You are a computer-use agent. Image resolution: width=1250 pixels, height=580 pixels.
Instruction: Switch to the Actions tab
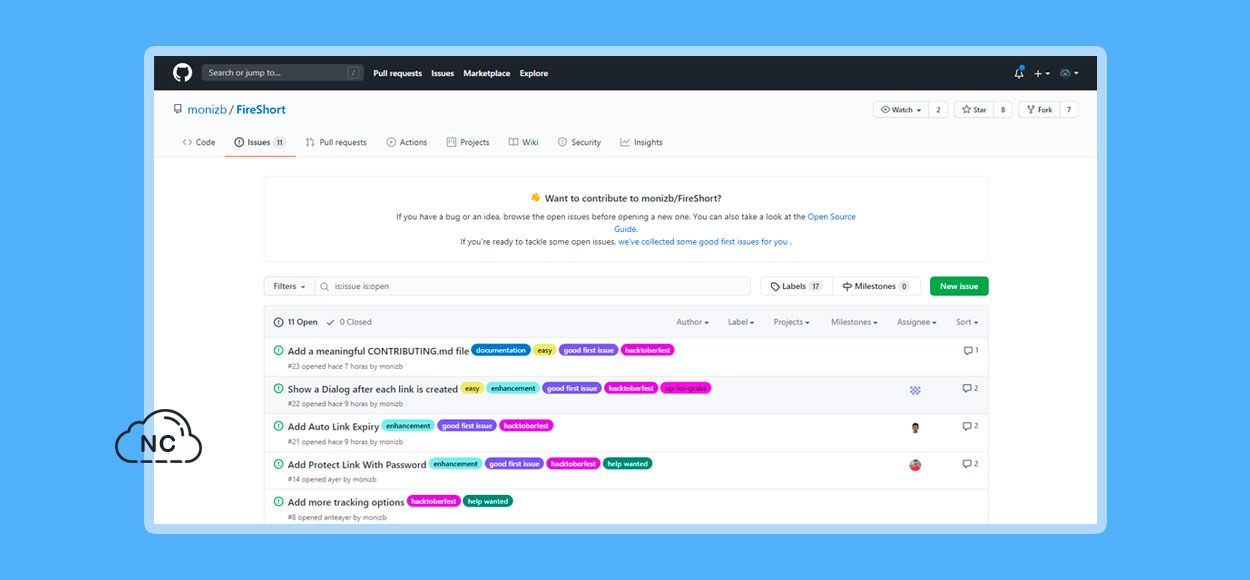click(x=407, y=142)
